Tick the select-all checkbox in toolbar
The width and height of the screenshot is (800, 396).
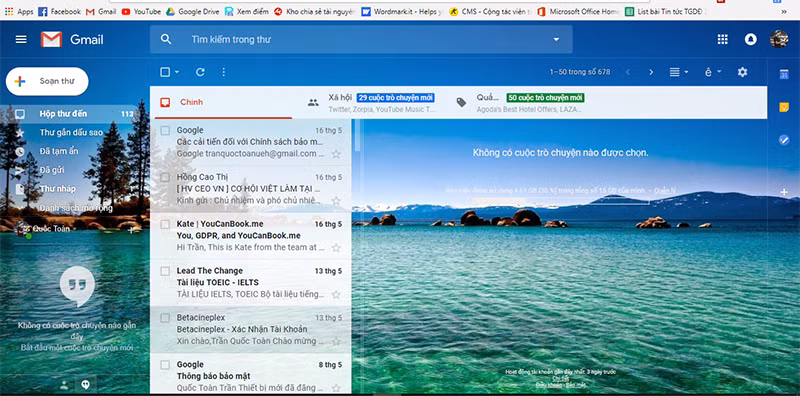tap(165, 72)
